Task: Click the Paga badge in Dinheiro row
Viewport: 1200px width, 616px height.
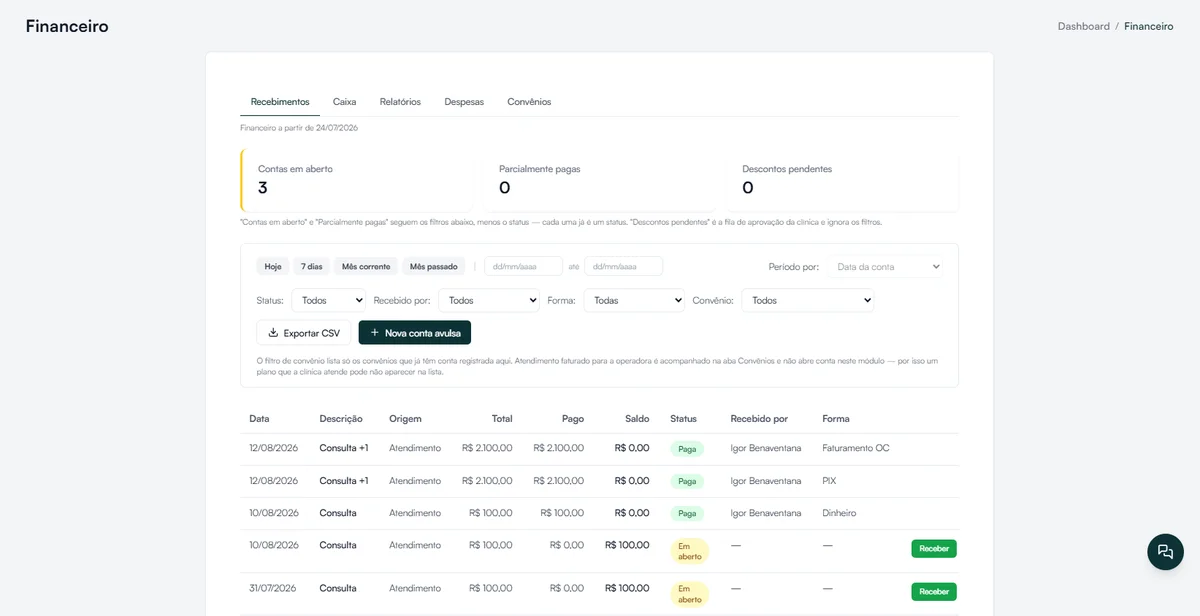Action: (x=687, y=513)
